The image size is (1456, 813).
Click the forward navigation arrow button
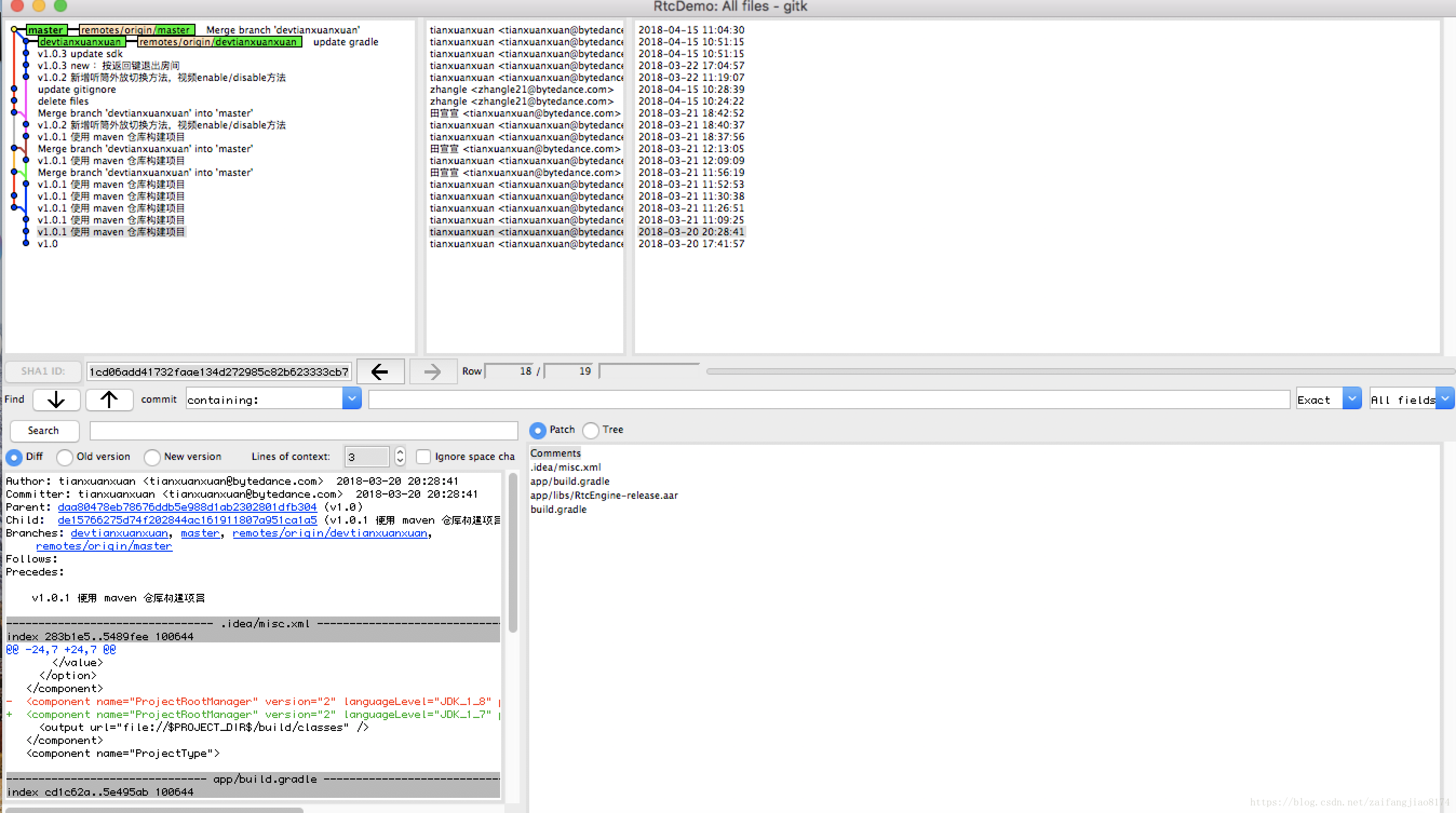point(433,371)
